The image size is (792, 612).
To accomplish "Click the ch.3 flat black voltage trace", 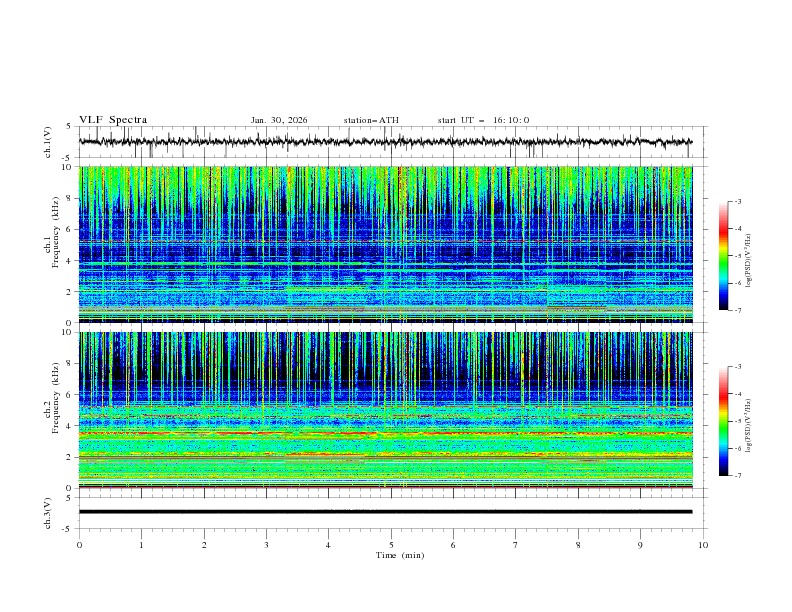I will 385,512.
